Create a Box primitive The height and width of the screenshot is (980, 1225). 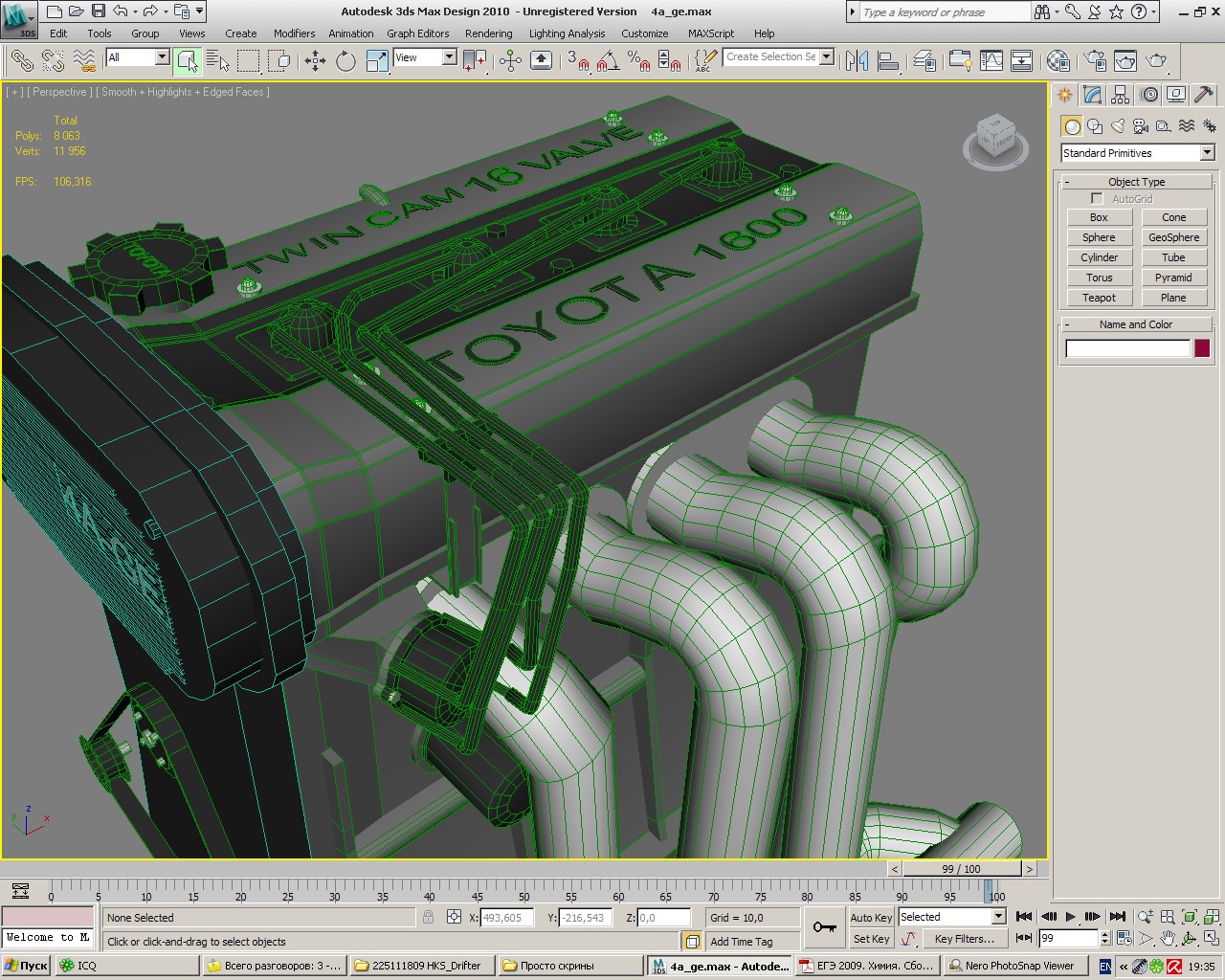click(1099, 217)
